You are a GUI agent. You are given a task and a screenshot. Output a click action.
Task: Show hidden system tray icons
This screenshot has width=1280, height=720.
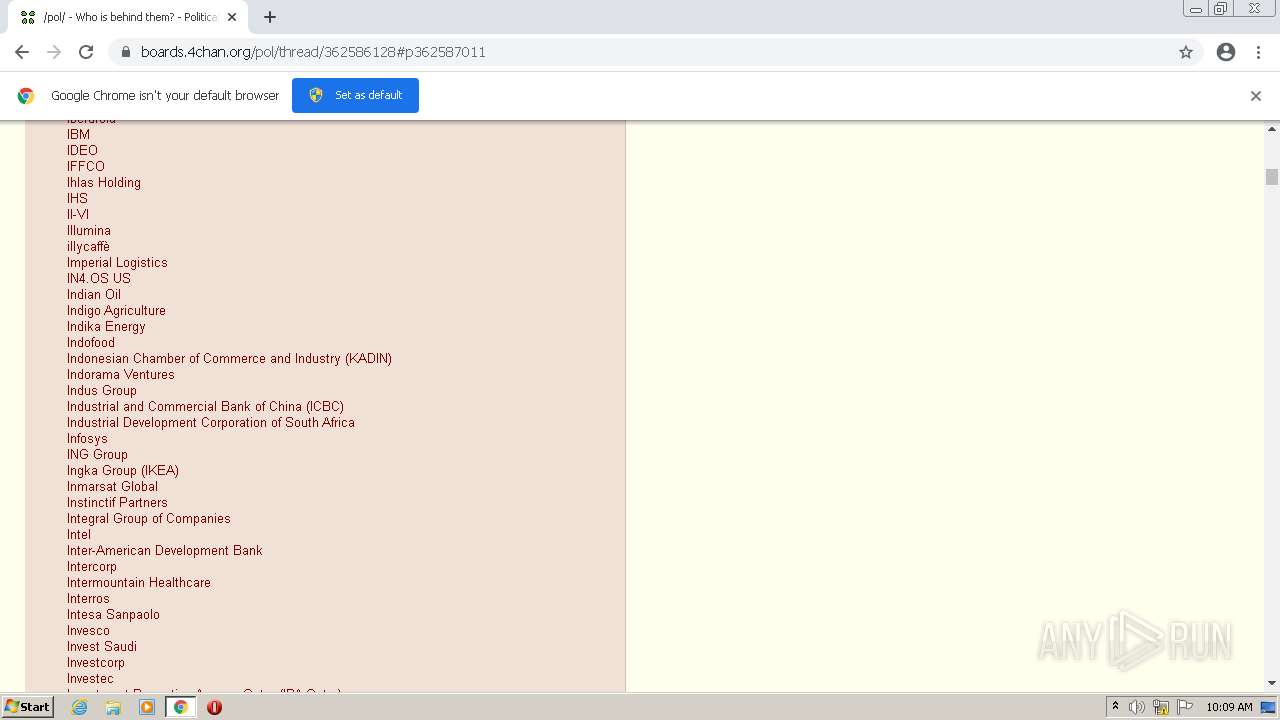point(1115,707)
